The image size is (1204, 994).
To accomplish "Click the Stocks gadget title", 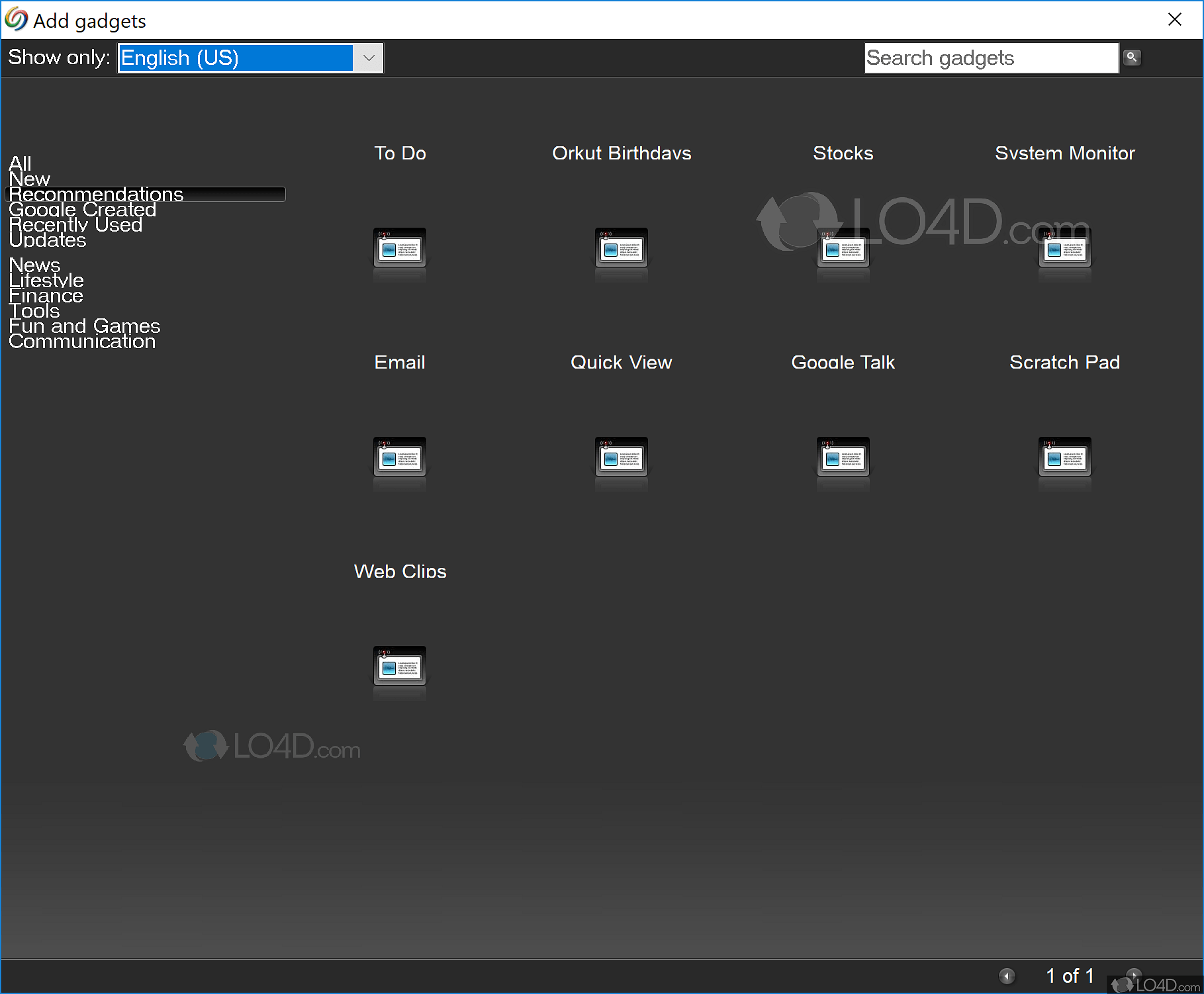I will [x=843, y=153].
